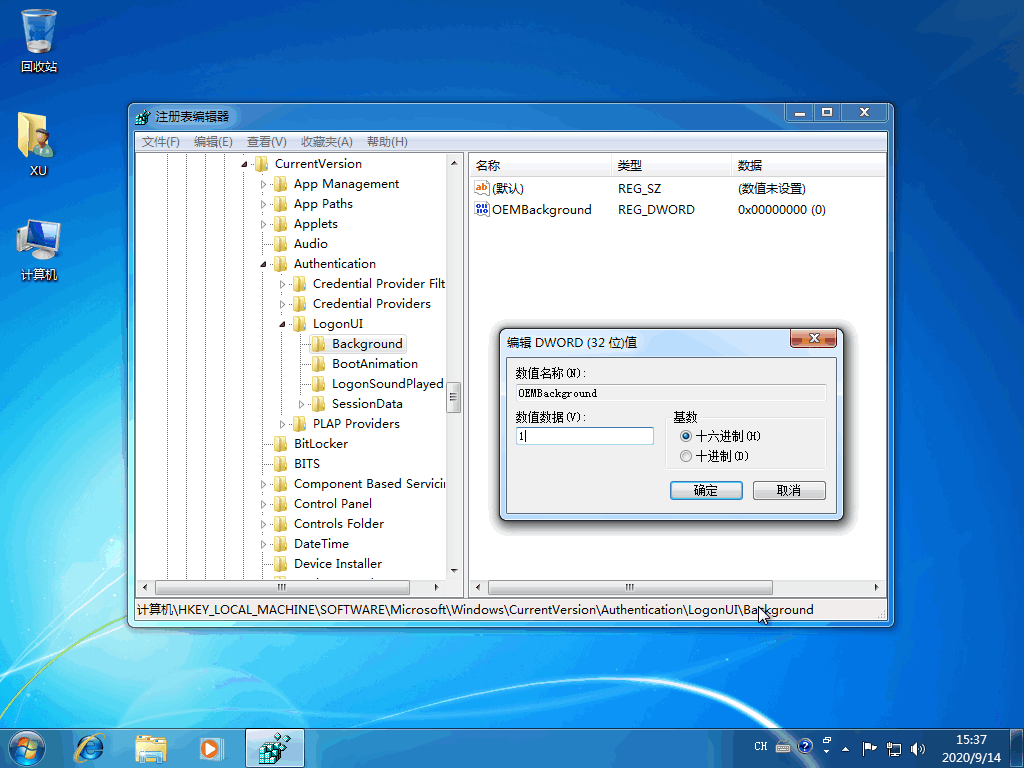Image resolution: width=1024 pixels, height=768 pixels.
Task: Select the BootAnimation registry key
Action: point(374,364)
